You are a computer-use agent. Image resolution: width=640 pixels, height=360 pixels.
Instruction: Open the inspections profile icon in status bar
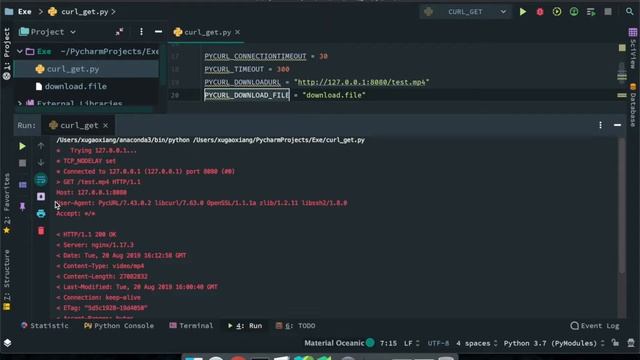[631, 343]
